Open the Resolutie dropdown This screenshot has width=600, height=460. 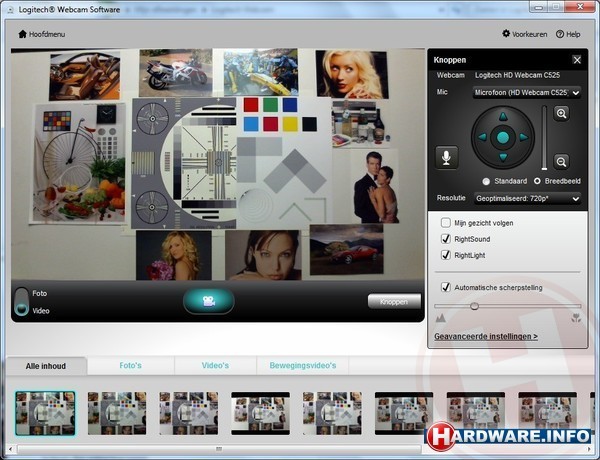point(527,198)
